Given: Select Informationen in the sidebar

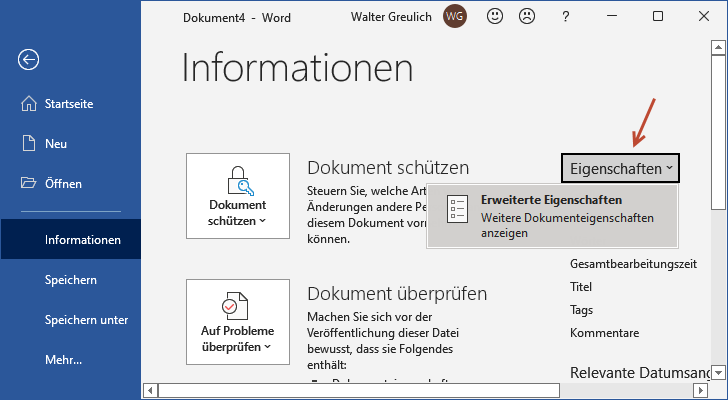Looking at the screenshot, I should coord(82,240).
